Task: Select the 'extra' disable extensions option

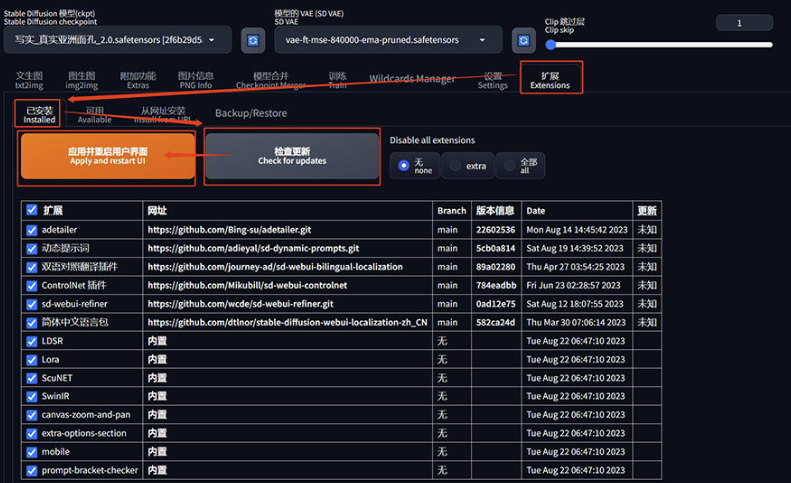Action: (456, 166)
